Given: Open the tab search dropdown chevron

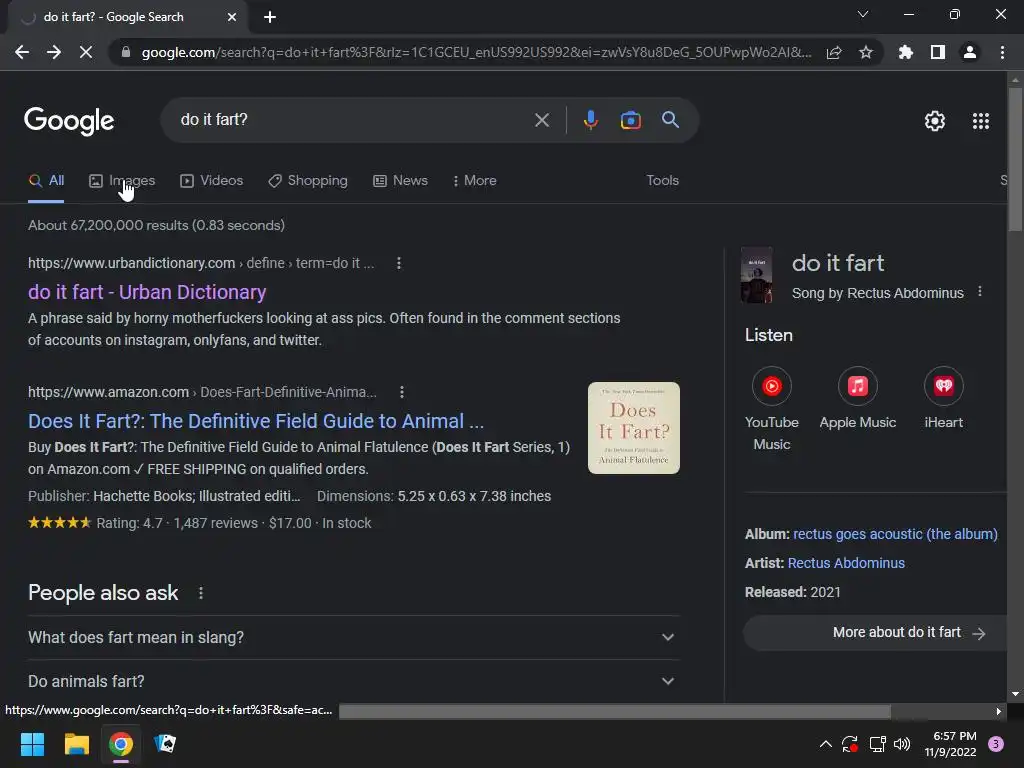Looking at the screenshot, I should click(863, 14).
